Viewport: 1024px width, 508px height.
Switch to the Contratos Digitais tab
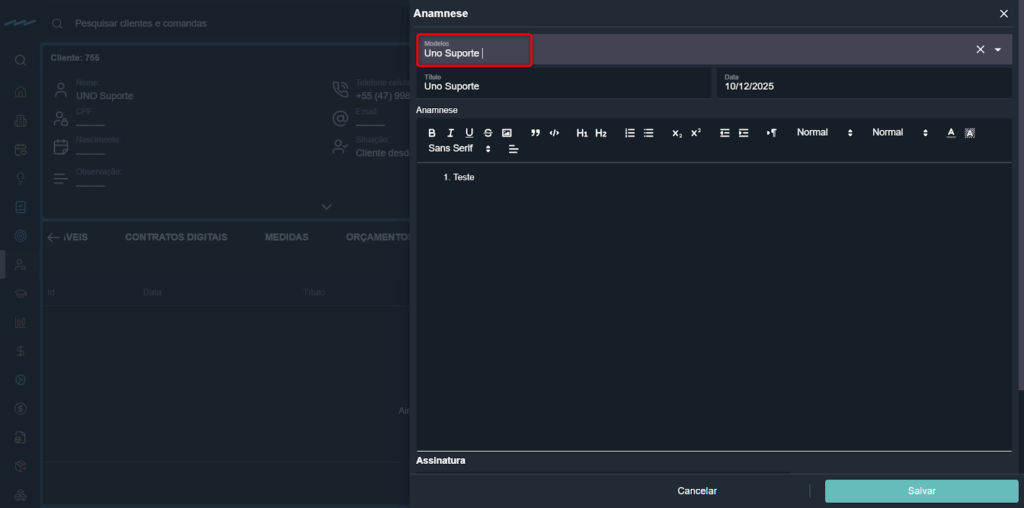(x=176, y=237)
